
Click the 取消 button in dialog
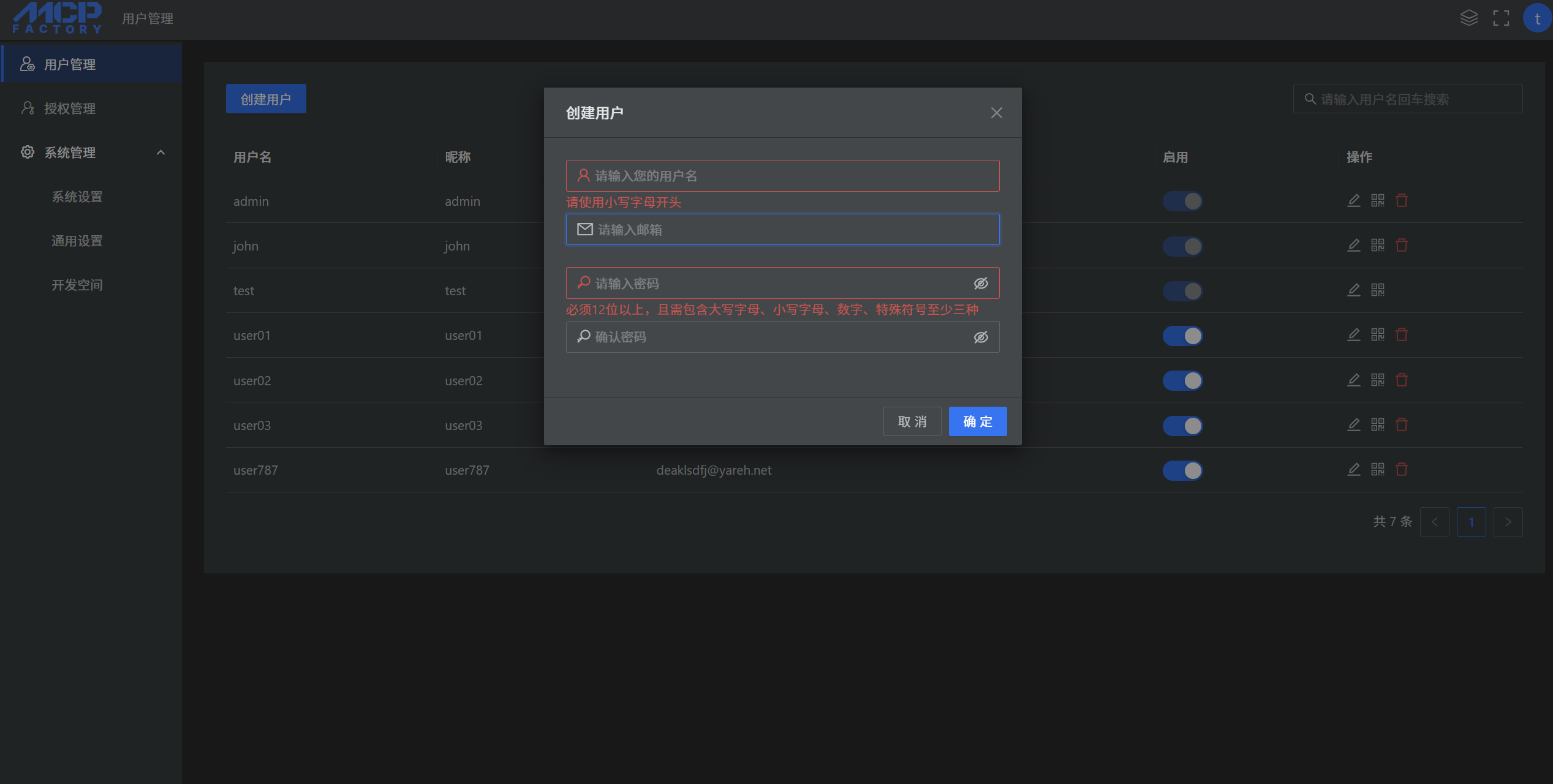tap(912, 421)
